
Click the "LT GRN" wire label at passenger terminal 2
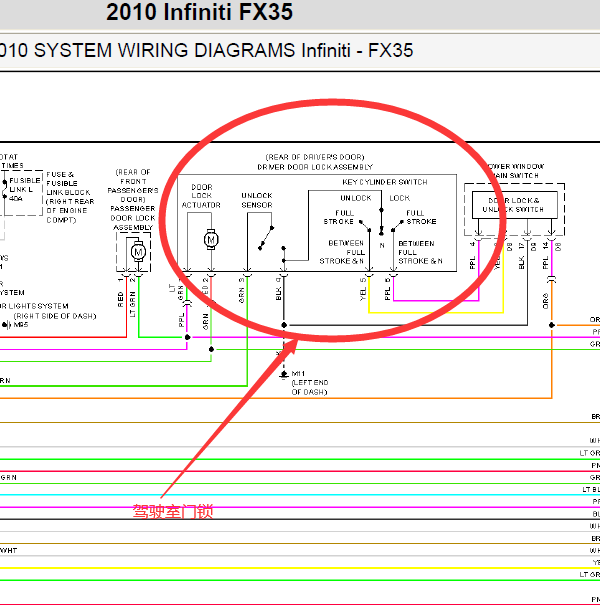133,304
